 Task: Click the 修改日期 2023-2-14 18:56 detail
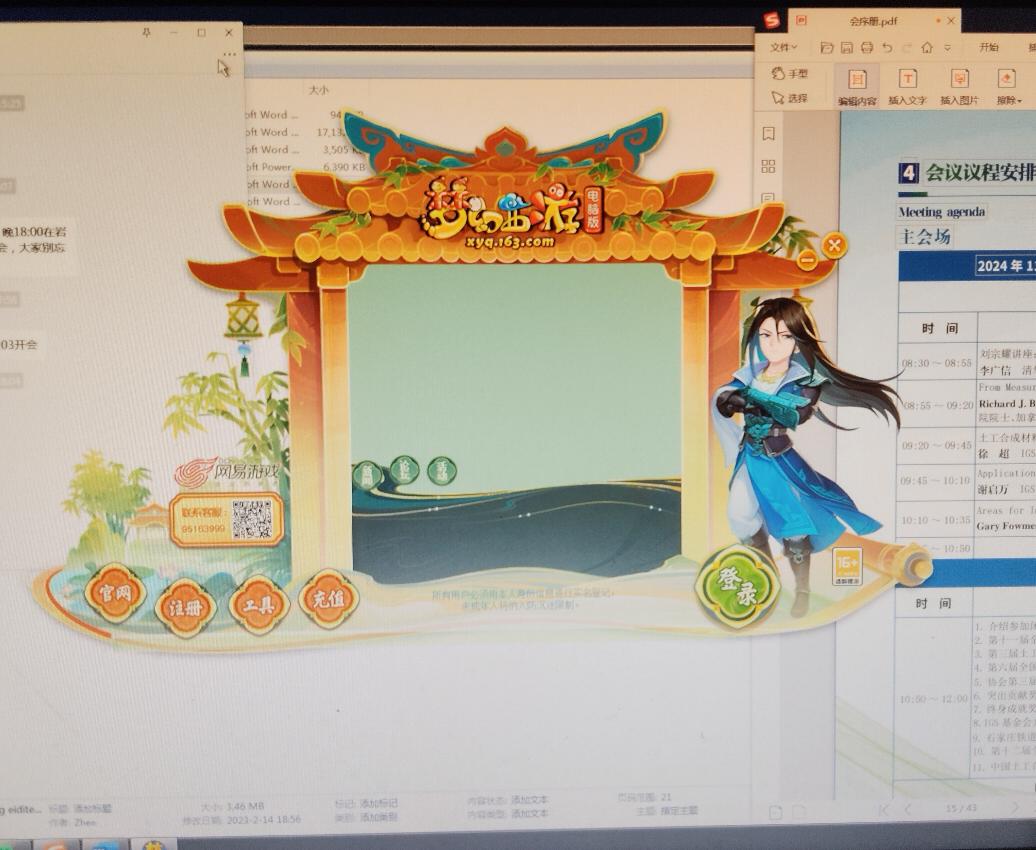click(242, 820)
